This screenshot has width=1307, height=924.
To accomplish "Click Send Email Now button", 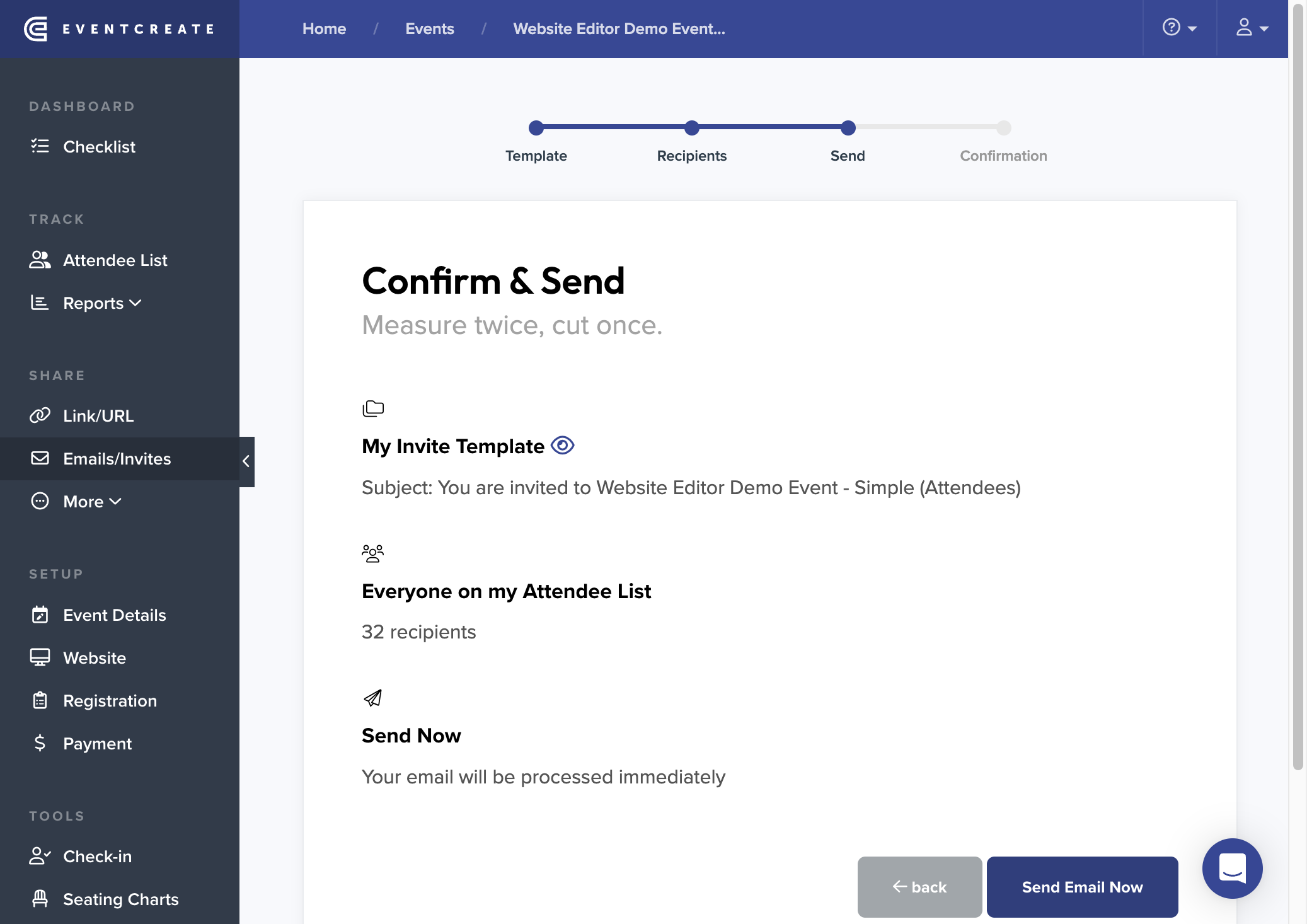I will pyautogui.click(x=1082, y=887).
